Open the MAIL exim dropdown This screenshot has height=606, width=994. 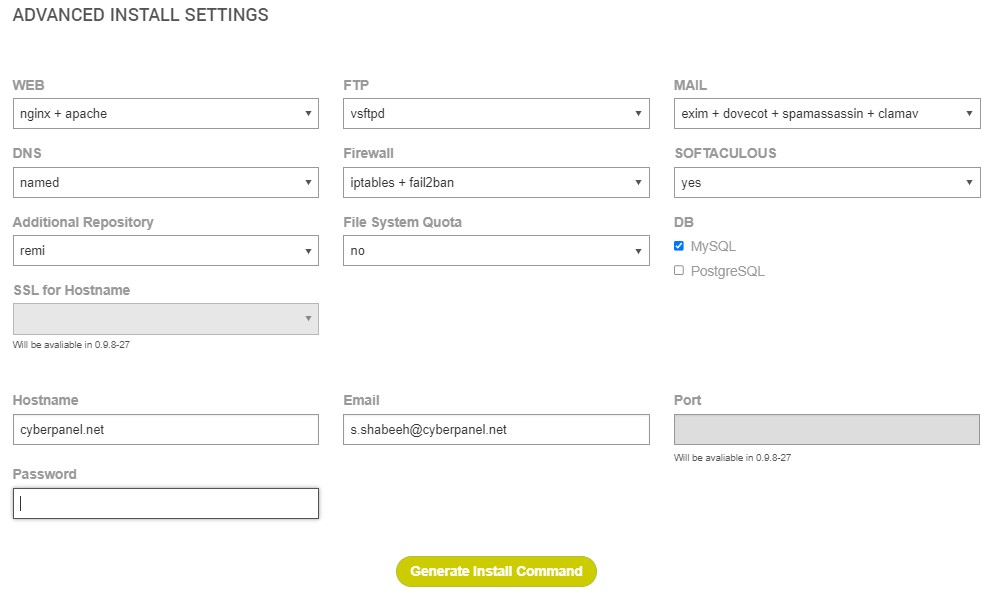click(827, 113)
